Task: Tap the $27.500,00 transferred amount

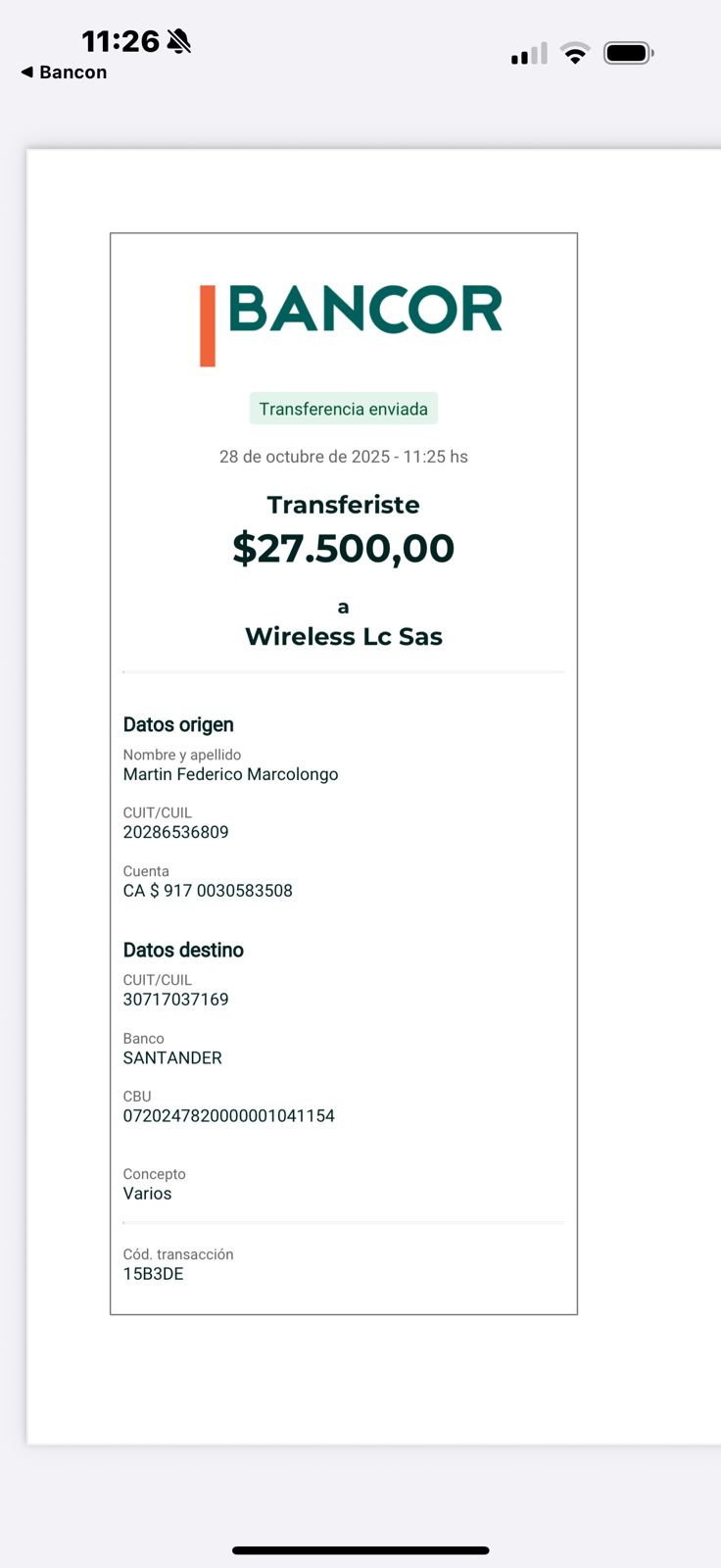Action: point(343,548)
